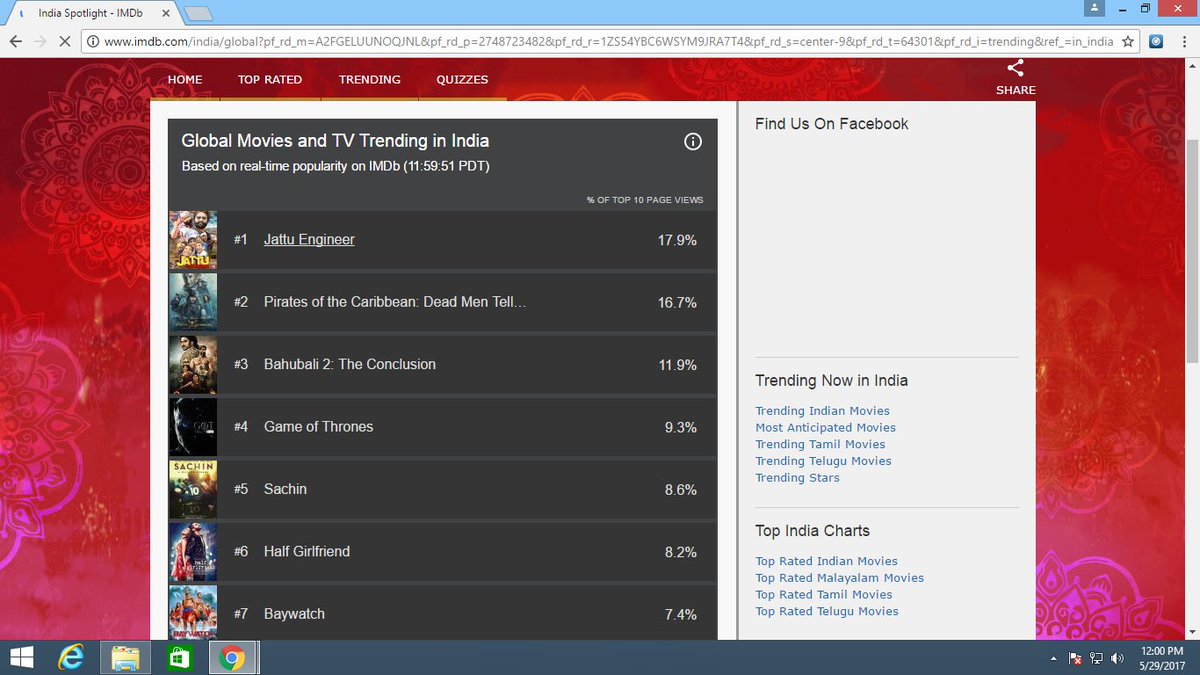This screenshot has height=675, width=1200.
Task: Open Jattu Engineer title link
Action: (309, 240)
